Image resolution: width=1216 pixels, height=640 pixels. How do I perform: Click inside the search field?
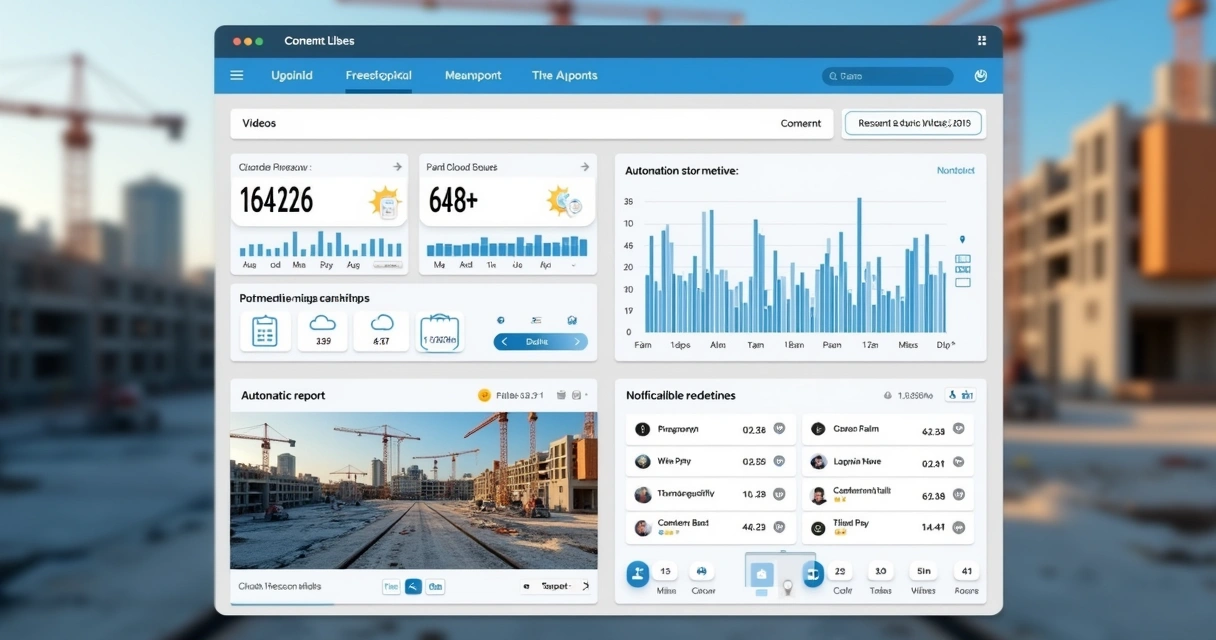[885, 75]
